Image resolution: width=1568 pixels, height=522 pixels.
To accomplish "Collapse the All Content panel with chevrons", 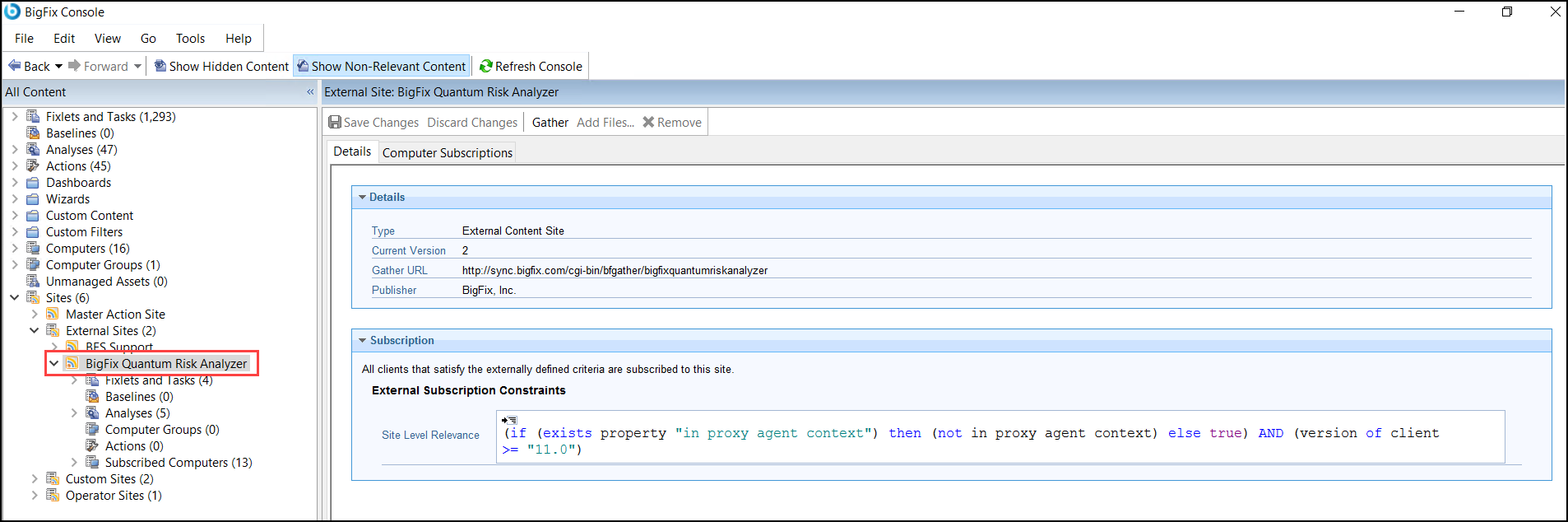I will (310, 91).
